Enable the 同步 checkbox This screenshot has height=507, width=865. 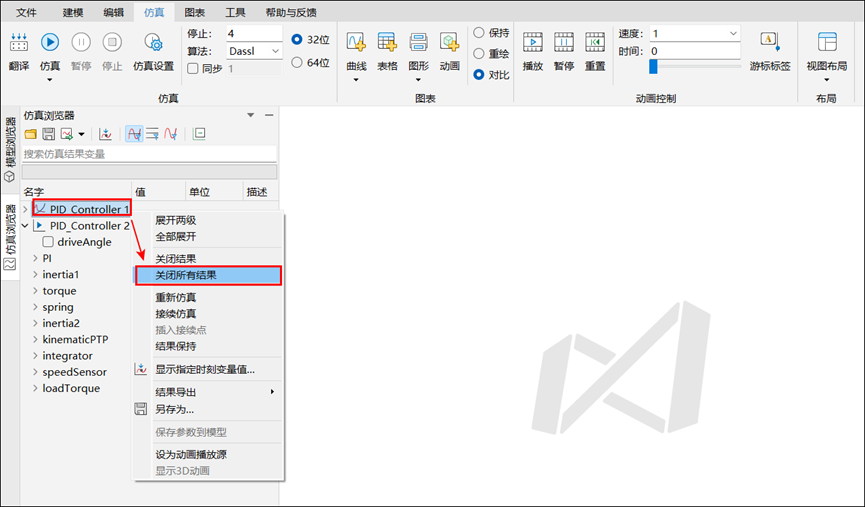[x=193, y=69]
